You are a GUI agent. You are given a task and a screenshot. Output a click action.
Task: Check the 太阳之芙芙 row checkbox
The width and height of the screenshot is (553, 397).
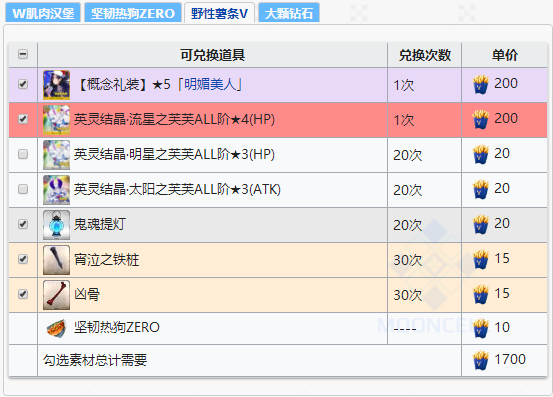23,189
